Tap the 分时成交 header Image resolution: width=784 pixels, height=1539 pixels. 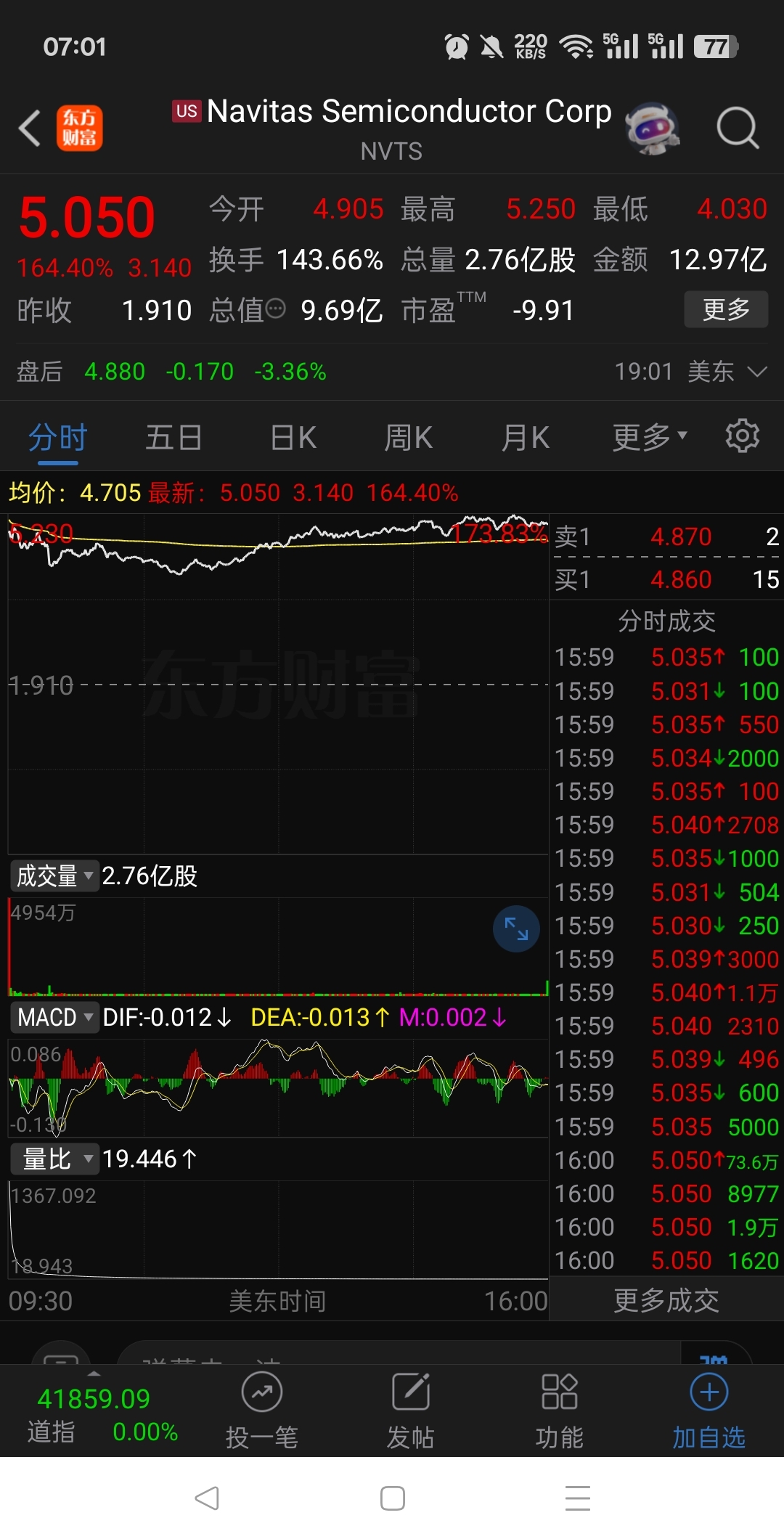click(x=666, y=621)
